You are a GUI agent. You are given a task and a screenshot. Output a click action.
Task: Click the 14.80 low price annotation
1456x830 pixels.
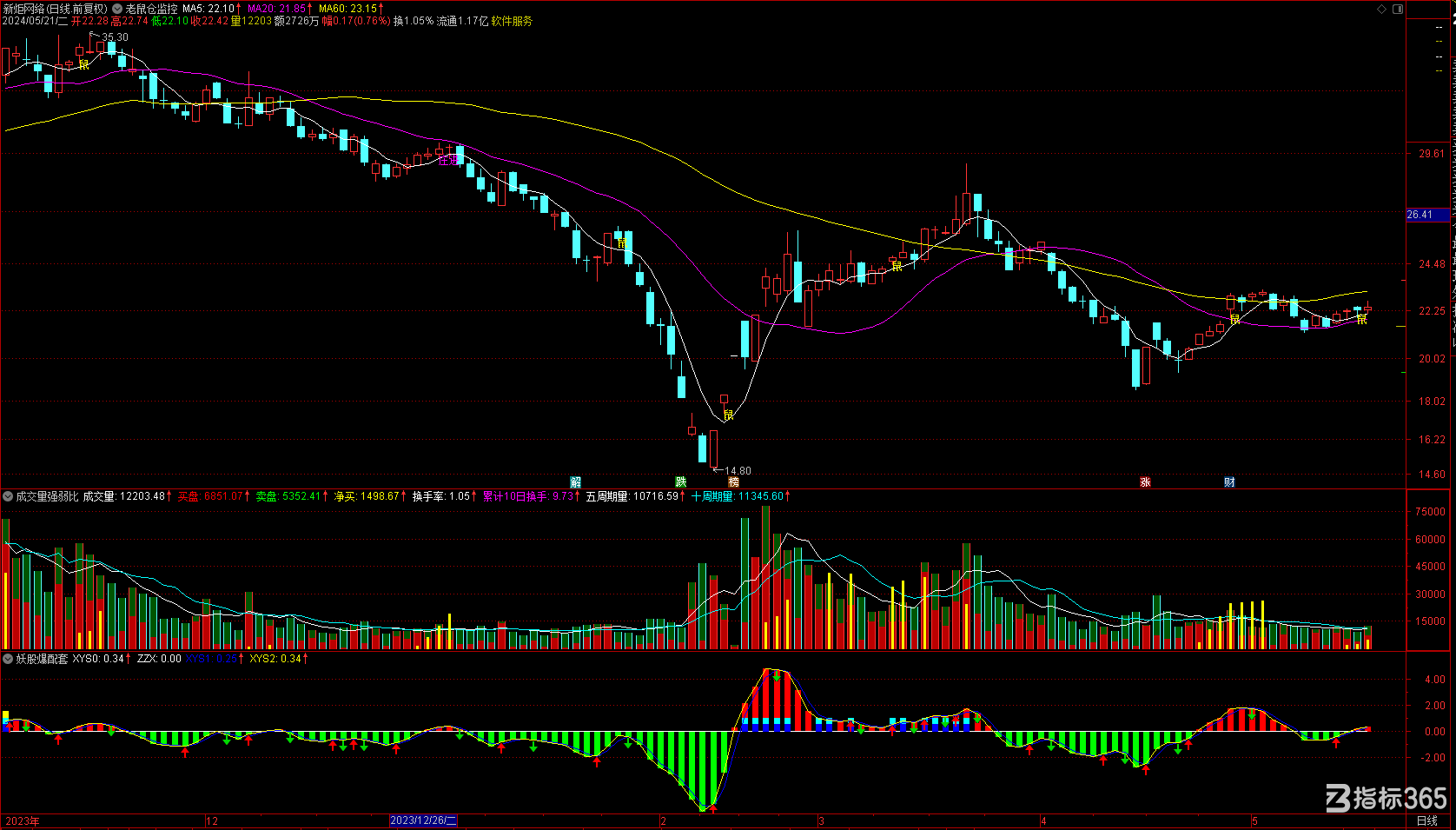738,471
